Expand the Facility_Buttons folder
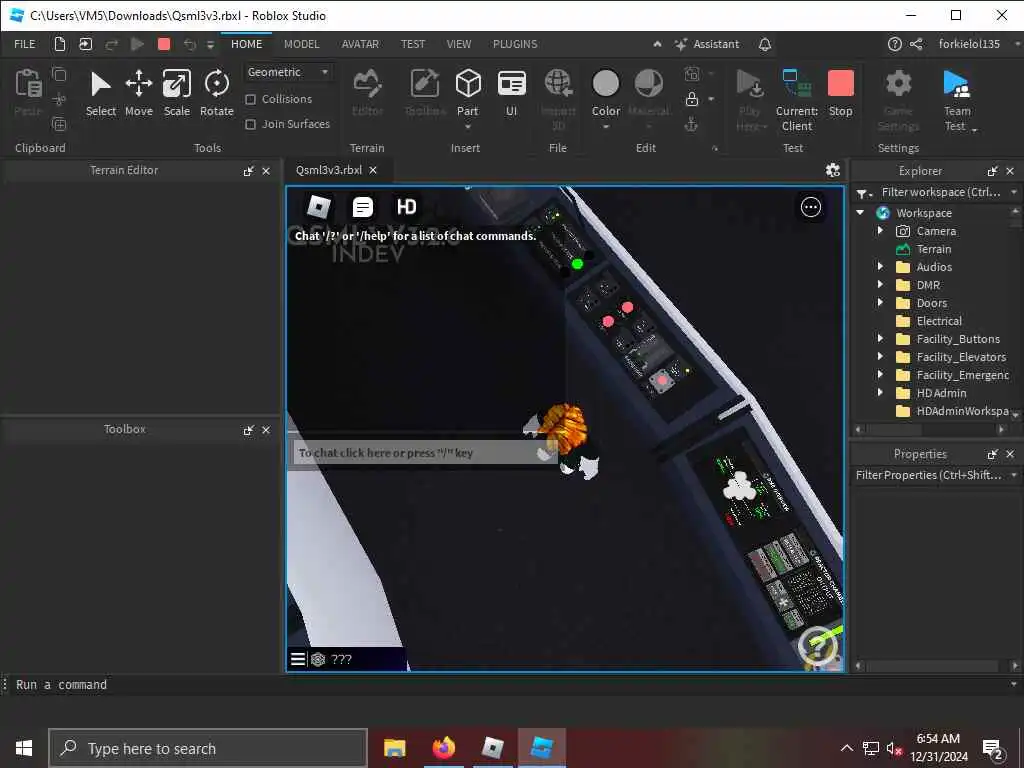The height and width of the screenshot is (768, 1024). 880,338
